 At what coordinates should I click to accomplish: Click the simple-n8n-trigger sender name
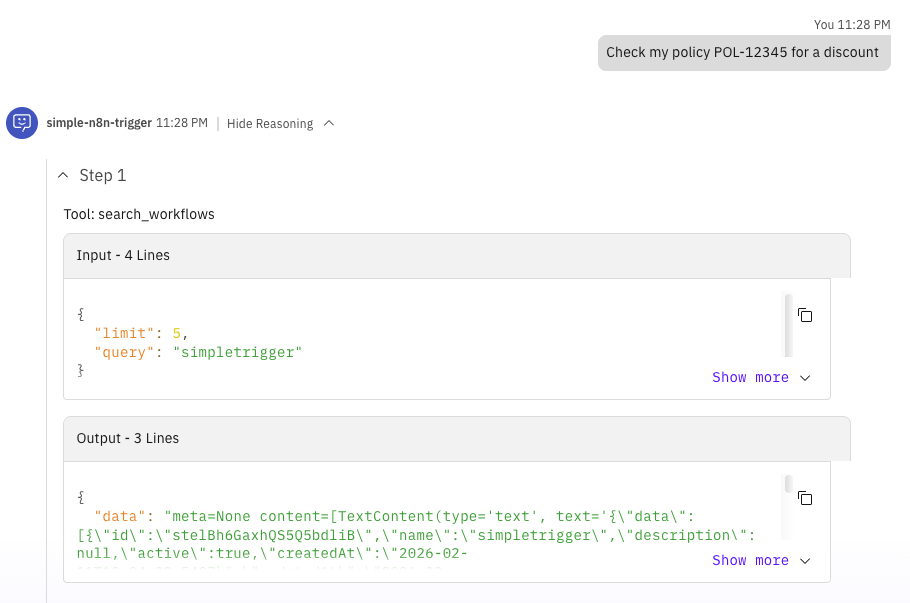coord(99,123)
